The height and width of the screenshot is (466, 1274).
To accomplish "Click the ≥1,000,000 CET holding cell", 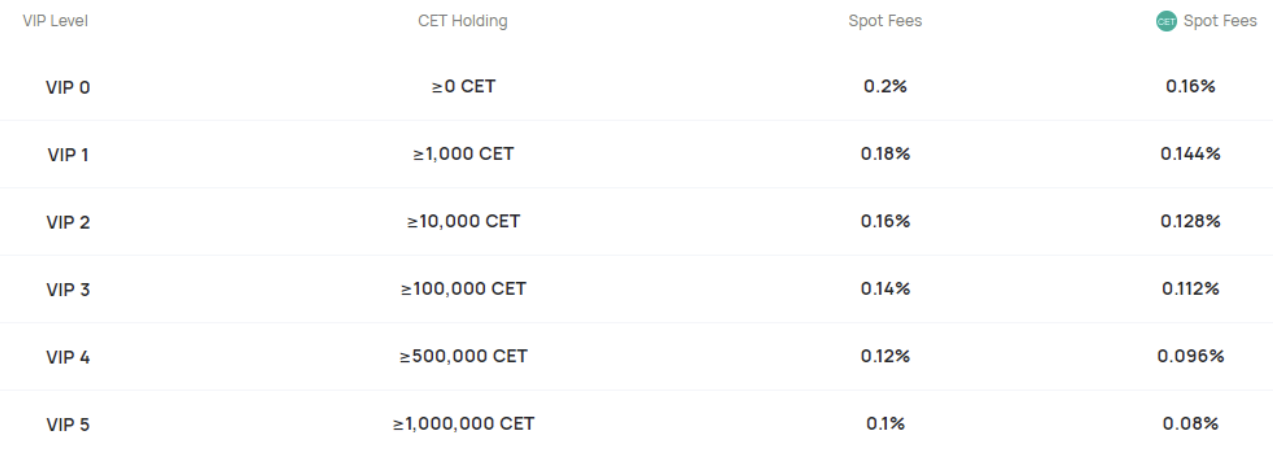I will [x=463, y=424].
